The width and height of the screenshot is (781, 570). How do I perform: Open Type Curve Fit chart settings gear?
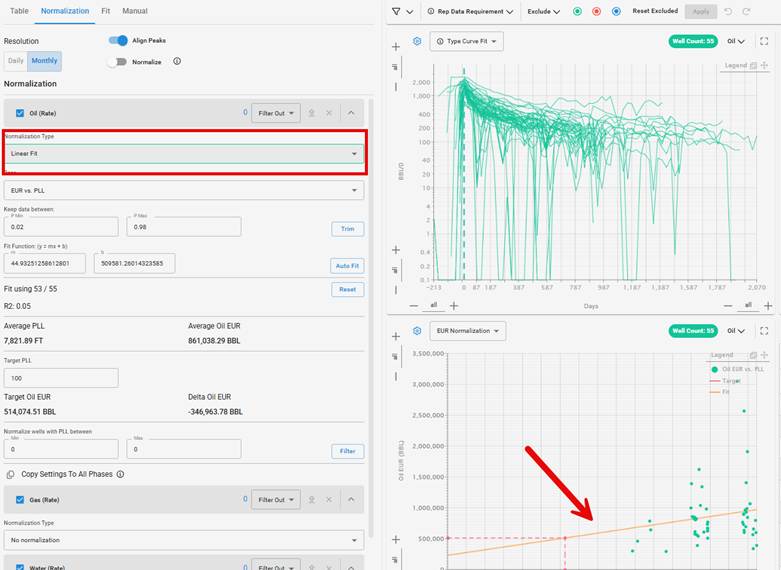pyautogui.click(x=417, y=42)
